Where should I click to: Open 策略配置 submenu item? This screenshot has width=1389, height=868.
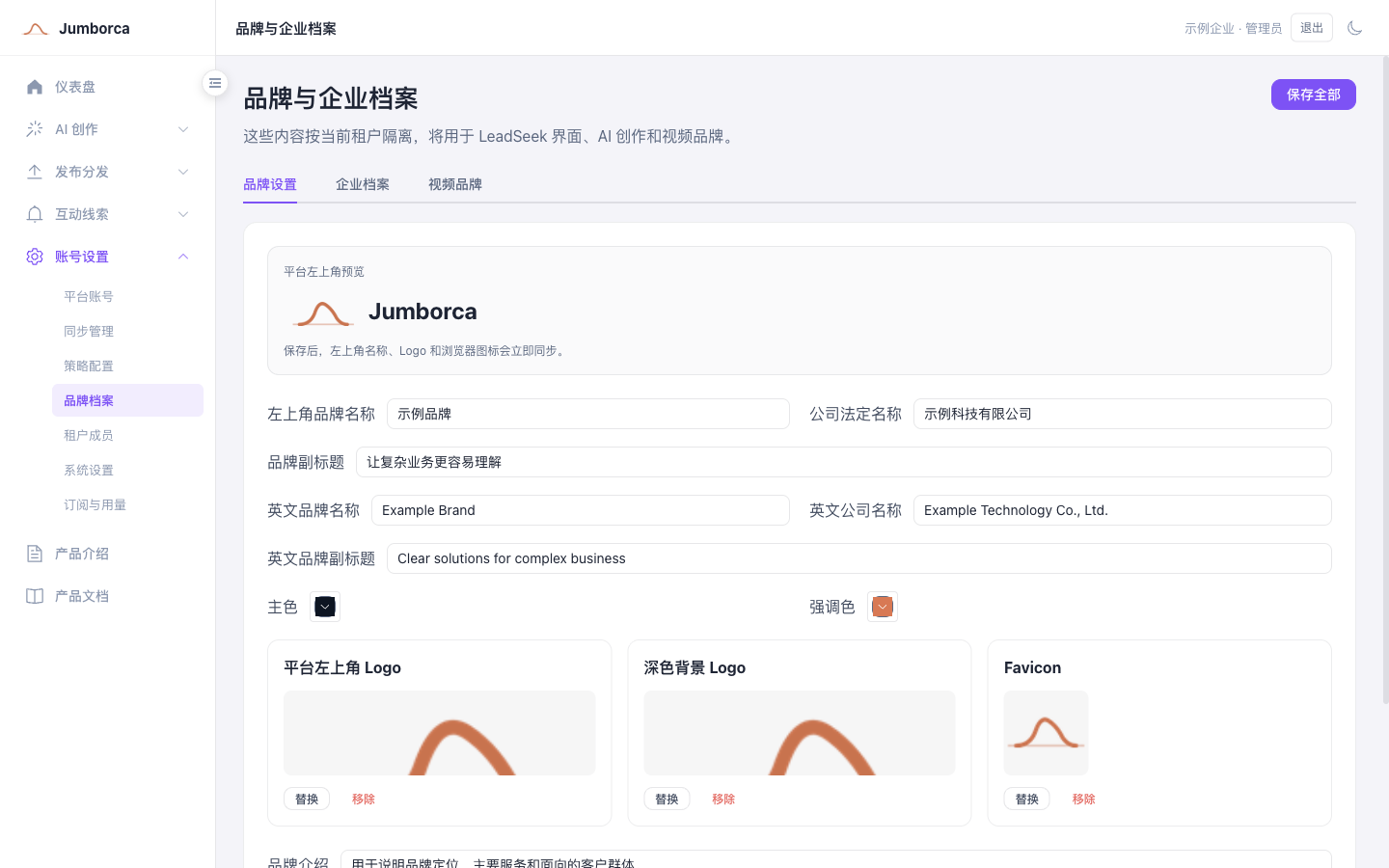[127, 366]
